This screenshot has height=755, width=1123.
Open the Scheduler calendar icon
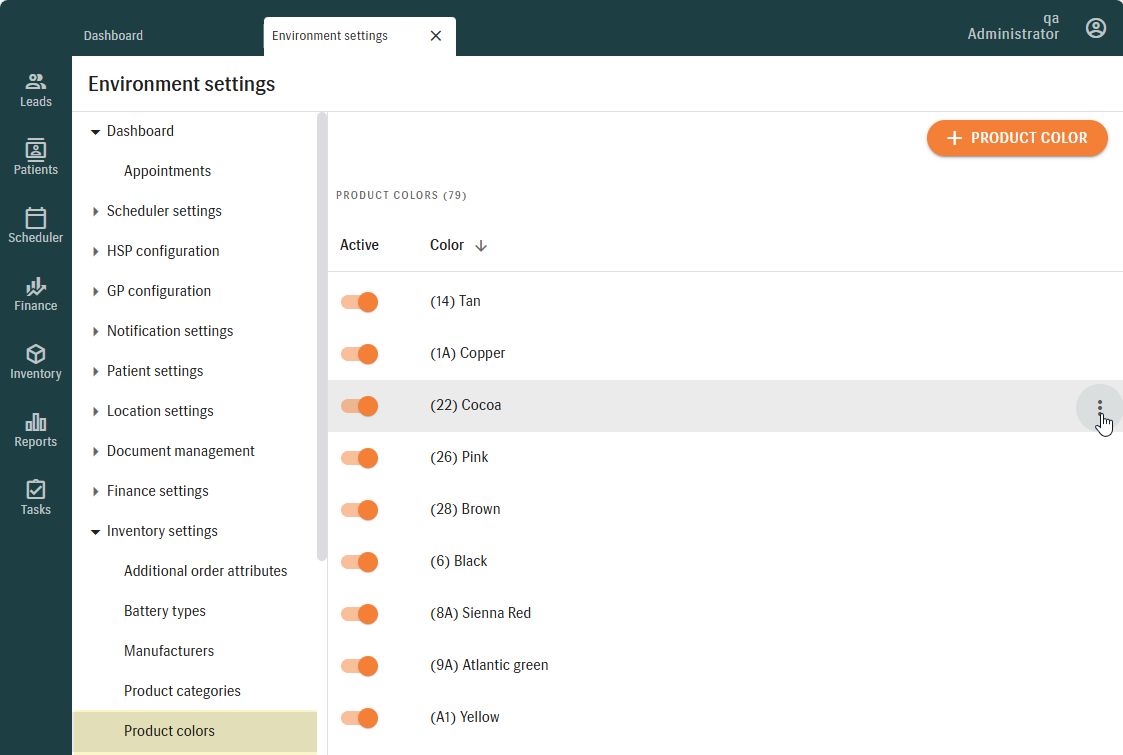(x=36, y=218)
